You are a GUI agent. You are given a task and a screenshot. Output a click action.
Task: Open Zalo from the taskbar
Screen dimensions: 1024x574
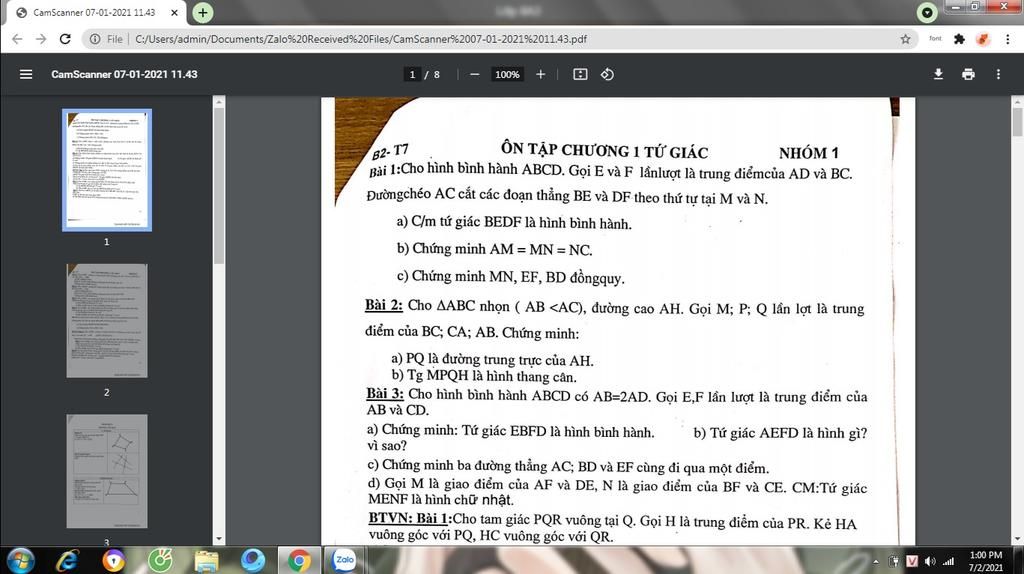pos(345,560)
